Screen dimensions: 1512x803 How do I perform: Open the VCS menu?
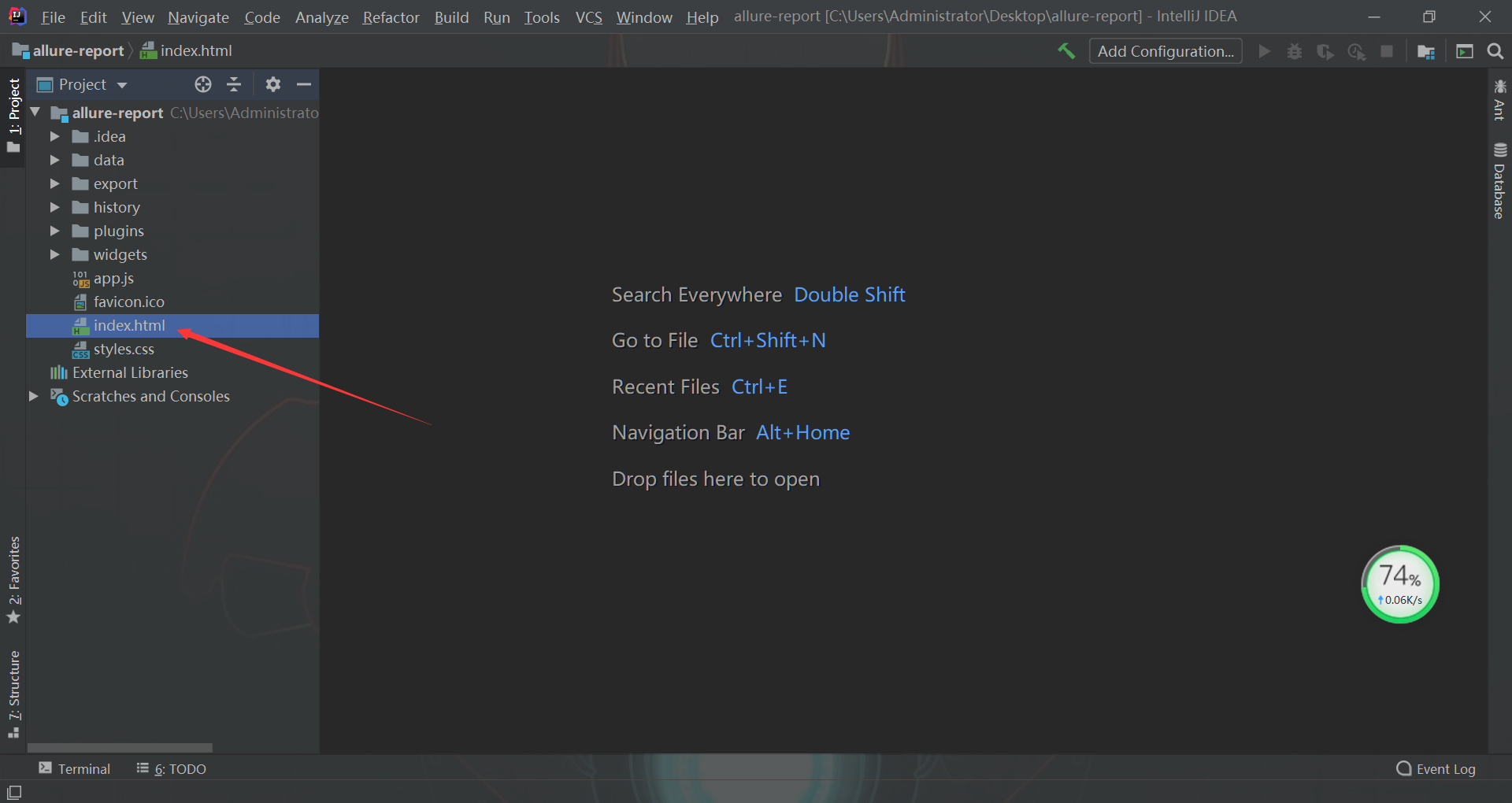588,17
